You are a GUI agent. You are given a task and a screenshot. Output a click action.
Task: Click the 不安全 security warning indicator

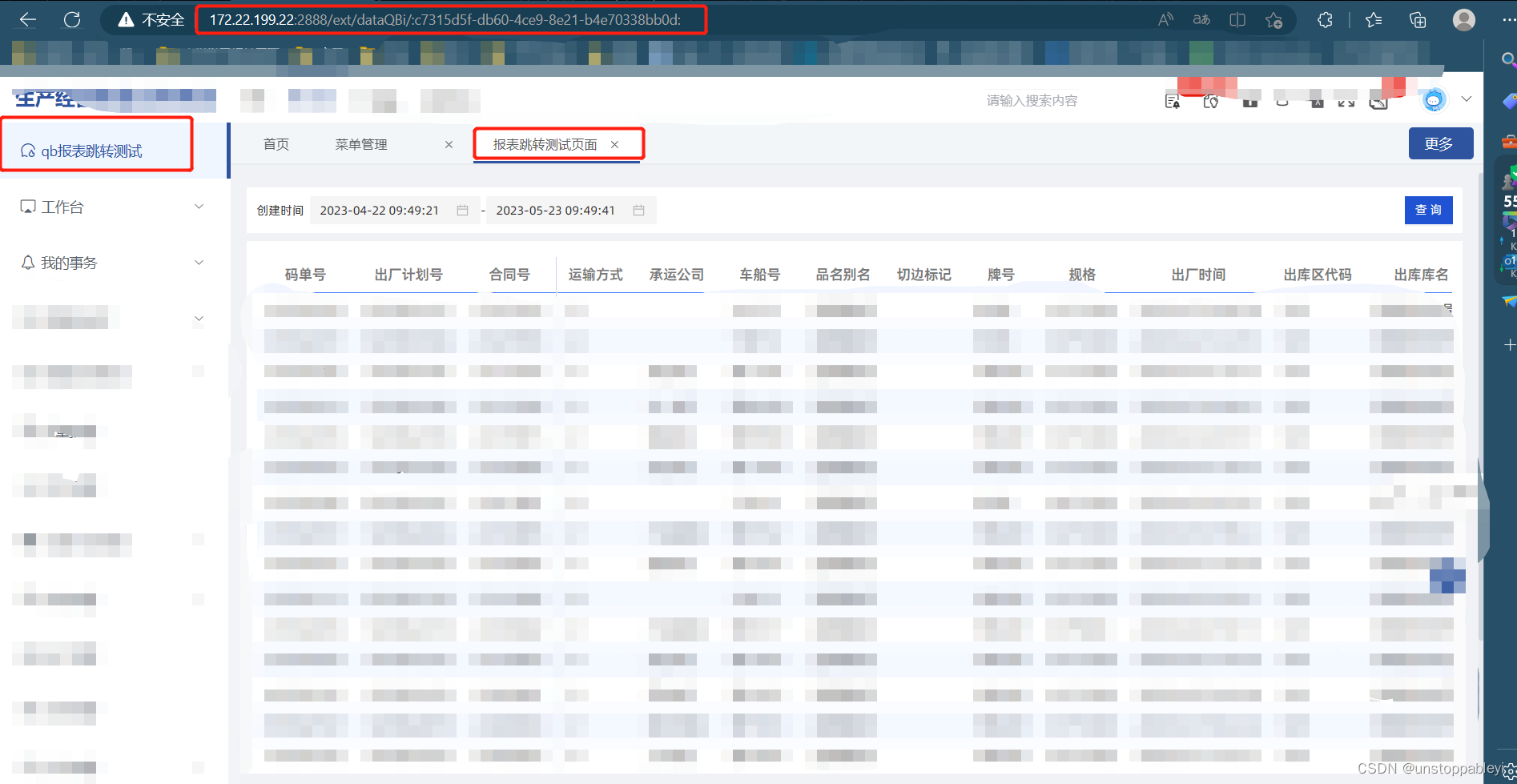[x=151, y=19]
